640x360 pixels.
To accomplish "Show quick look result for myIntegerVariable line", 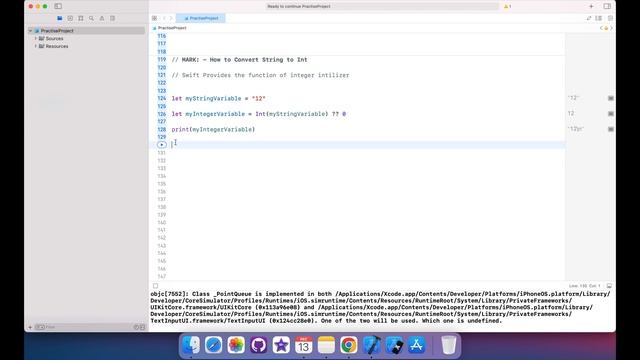I will [611, 114].
